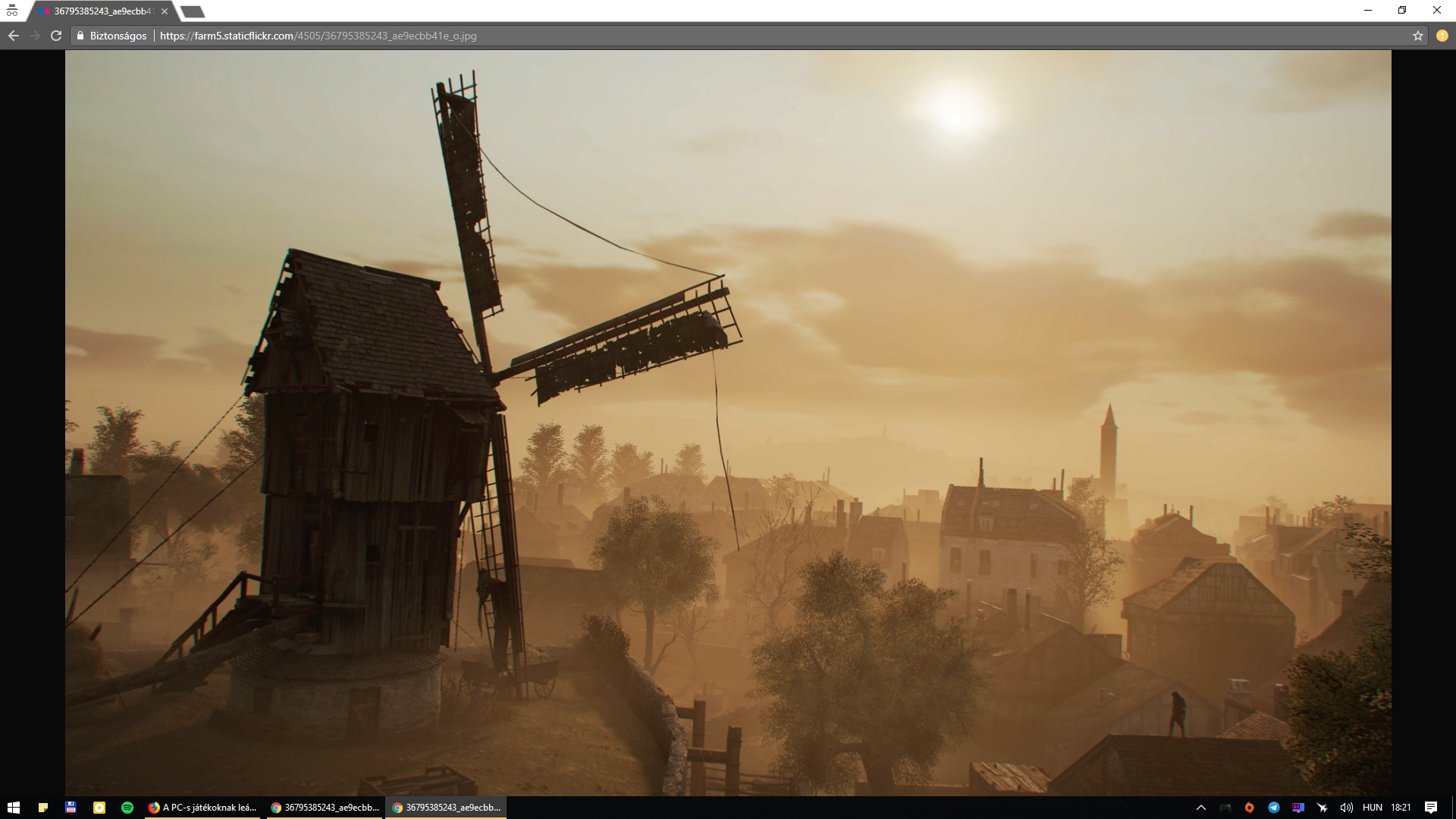The height and width of the screenshot is (819, 1456).
Task: Click the airplane mode network tray icon
Action: click(x=1323, y=808)
